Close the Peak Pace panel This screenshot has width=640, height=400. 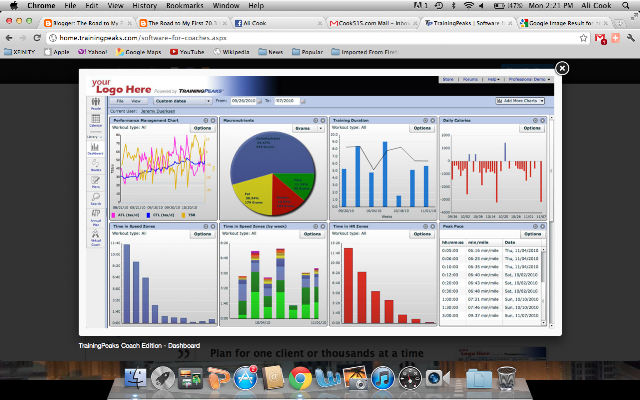tap(542, 226)
